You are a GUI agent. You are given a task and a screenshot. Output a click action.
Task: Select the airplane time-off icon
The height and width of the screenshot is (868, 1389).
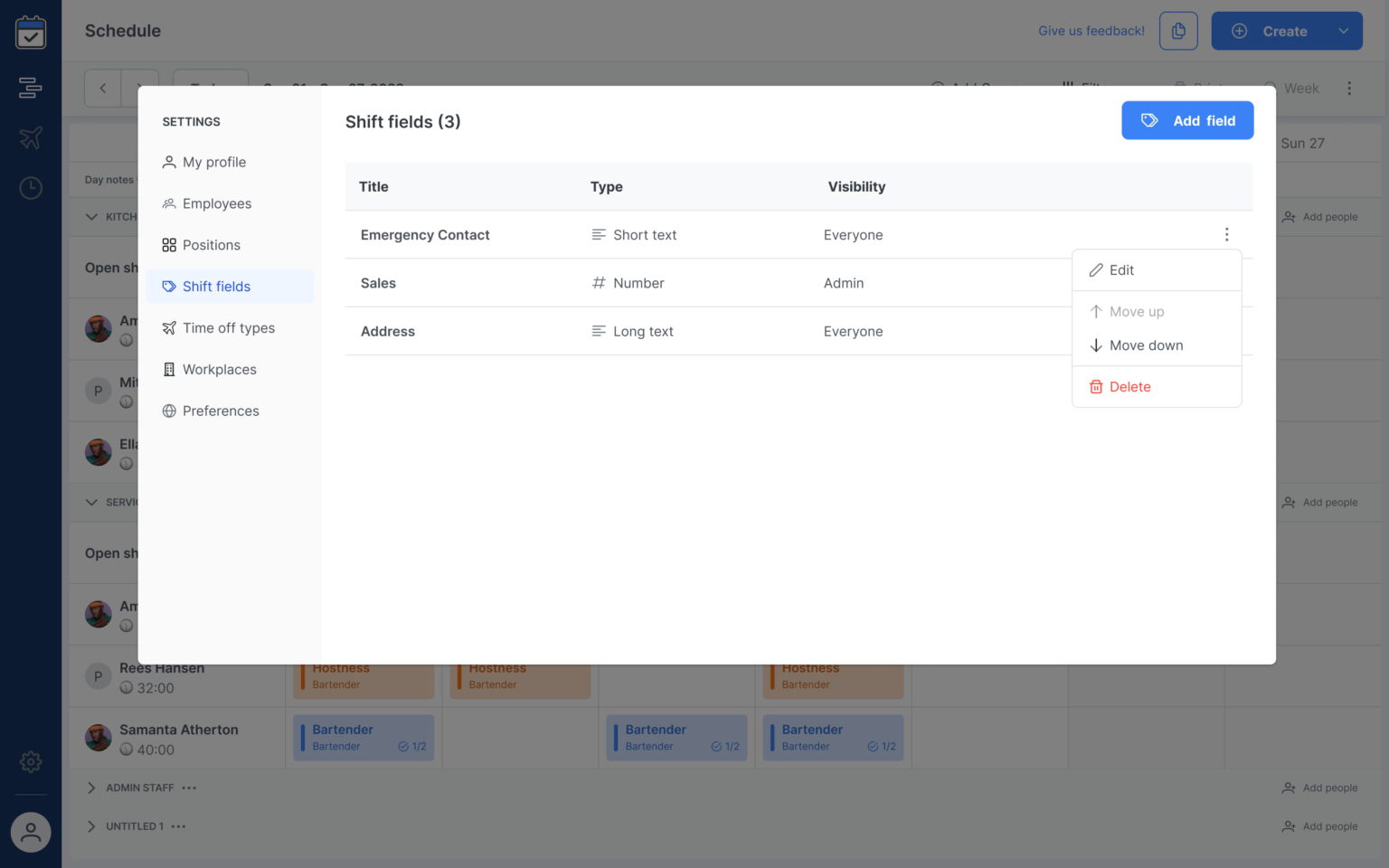coord(31,137)
